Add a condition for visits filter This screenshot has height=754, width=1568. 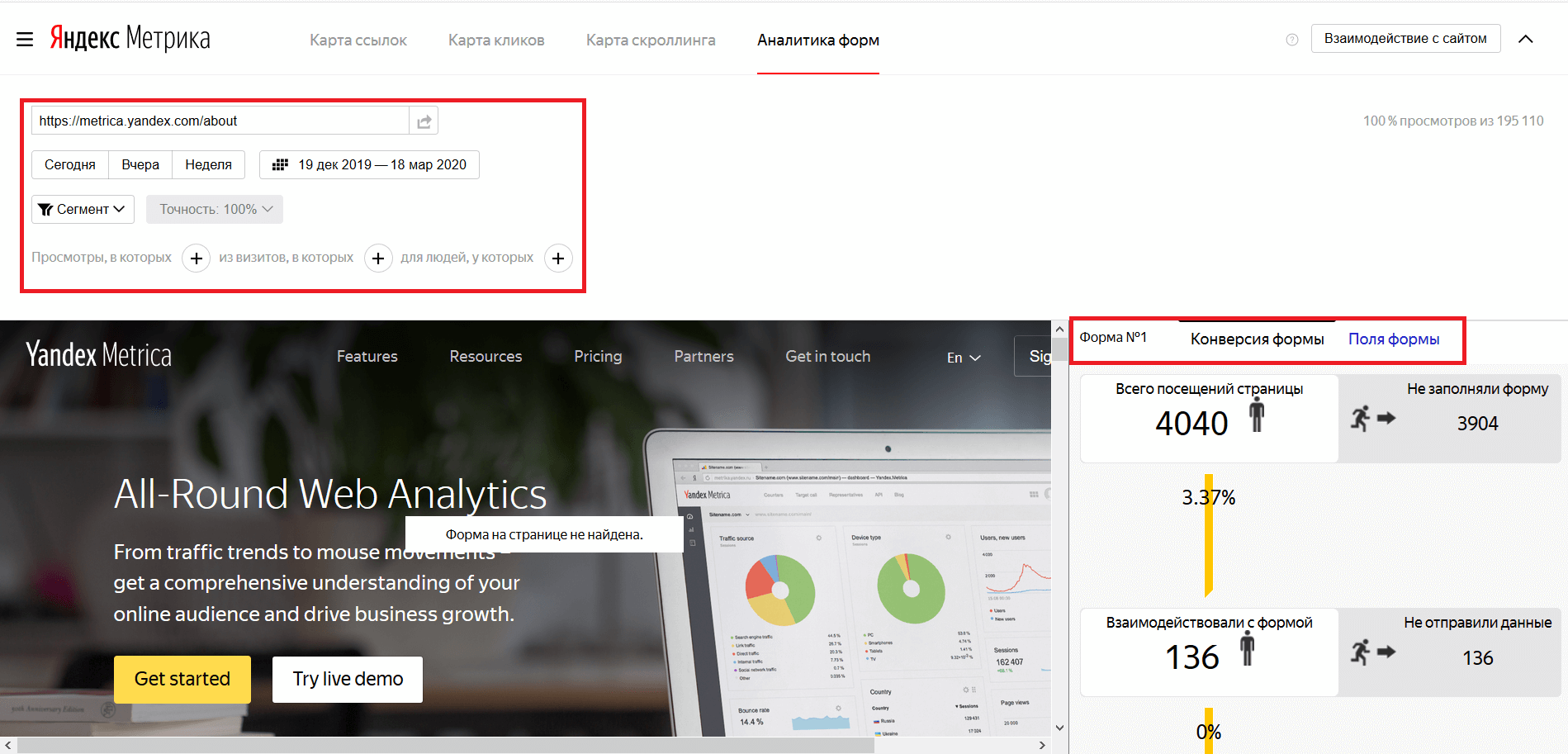pos(378,258)
